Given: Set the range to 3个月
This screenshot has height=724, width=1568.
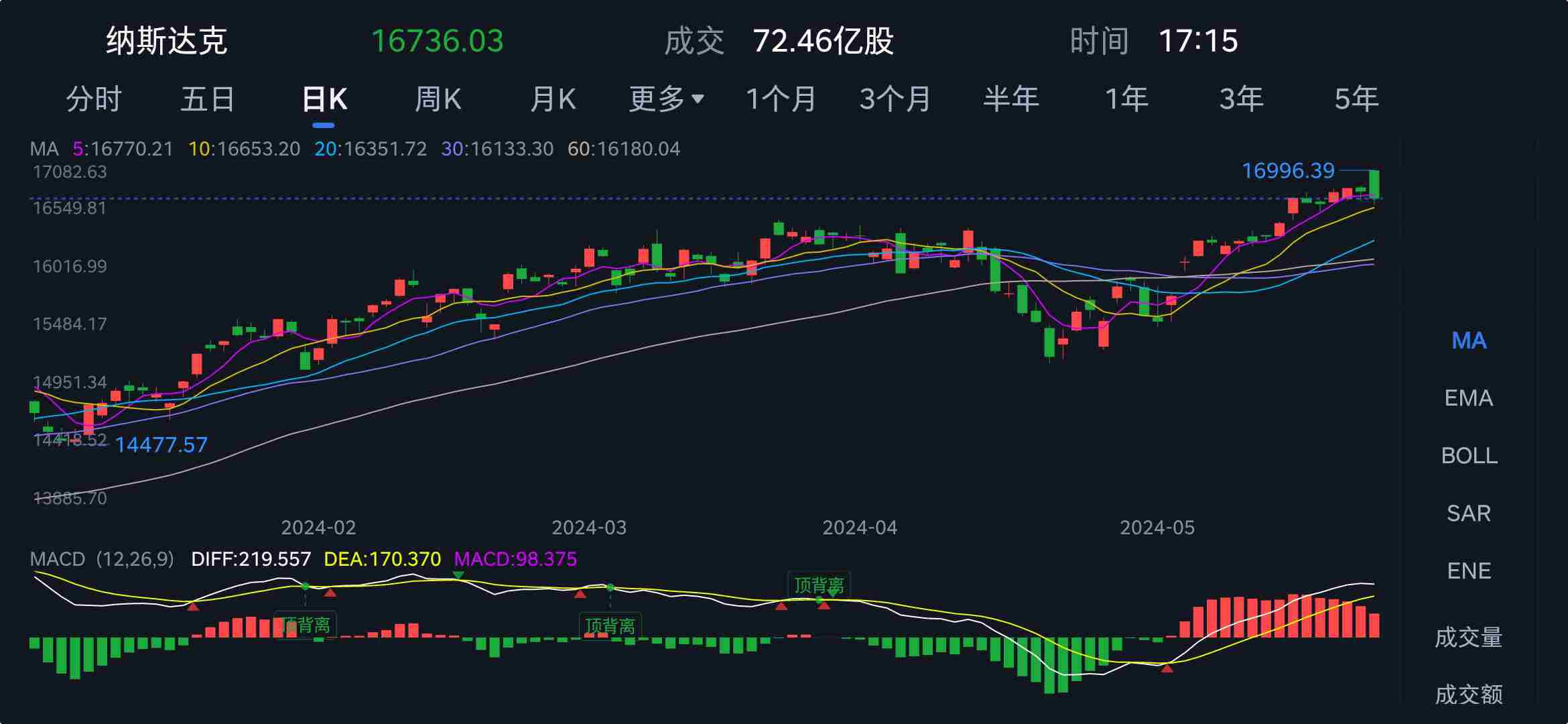Looking at the screenshot, I should [x=896, y=99].
